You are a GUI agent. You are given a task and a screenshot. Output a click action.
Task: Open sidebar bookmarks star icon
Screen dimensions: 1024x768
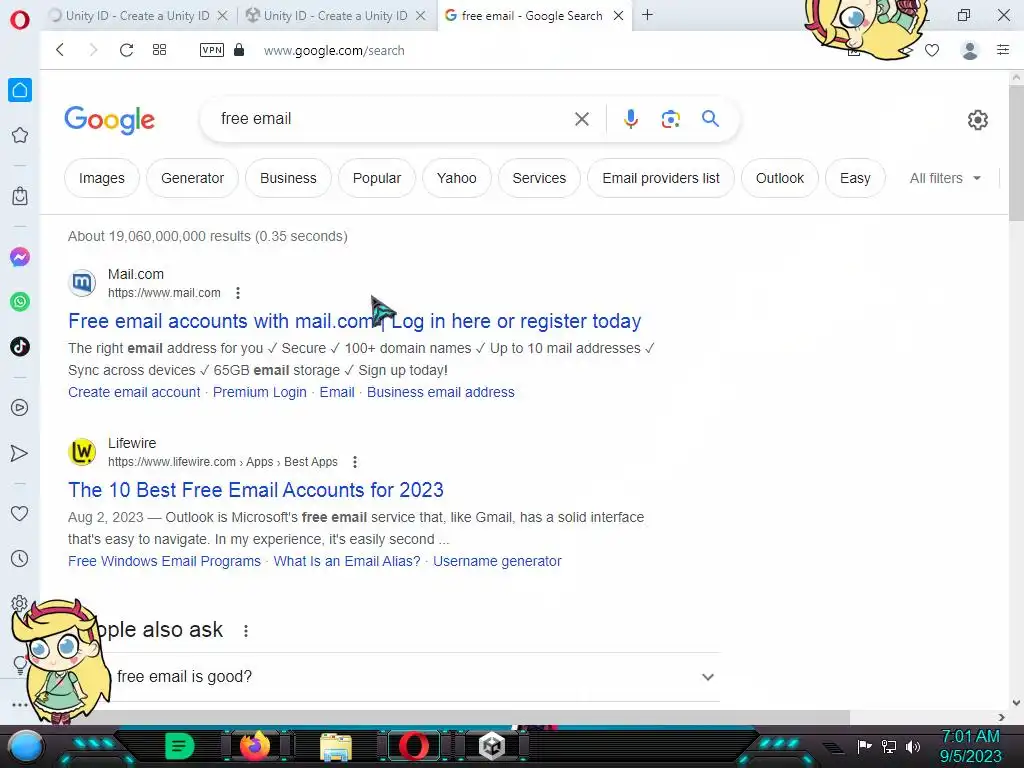20,135
